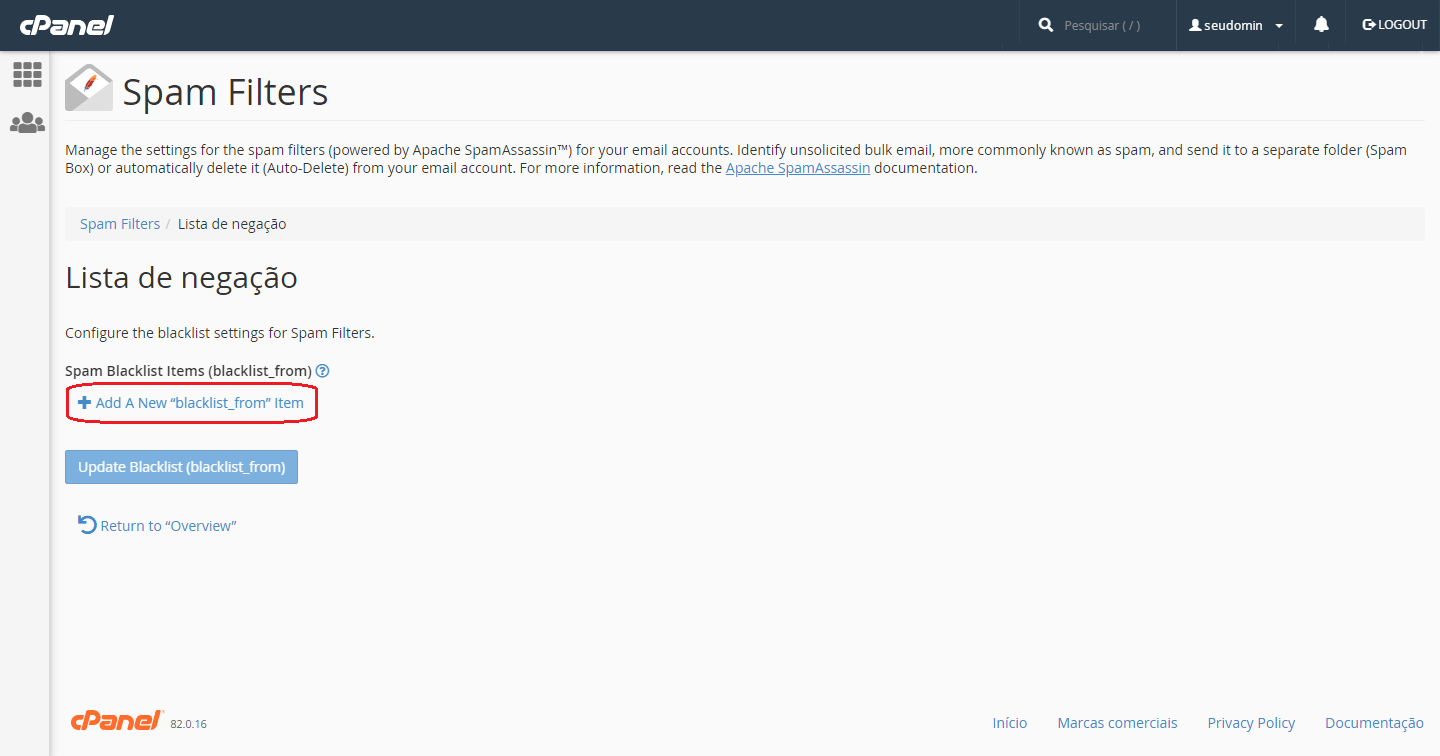Click the Lista de negação breadcrumb text

click(x=232, y=224)
